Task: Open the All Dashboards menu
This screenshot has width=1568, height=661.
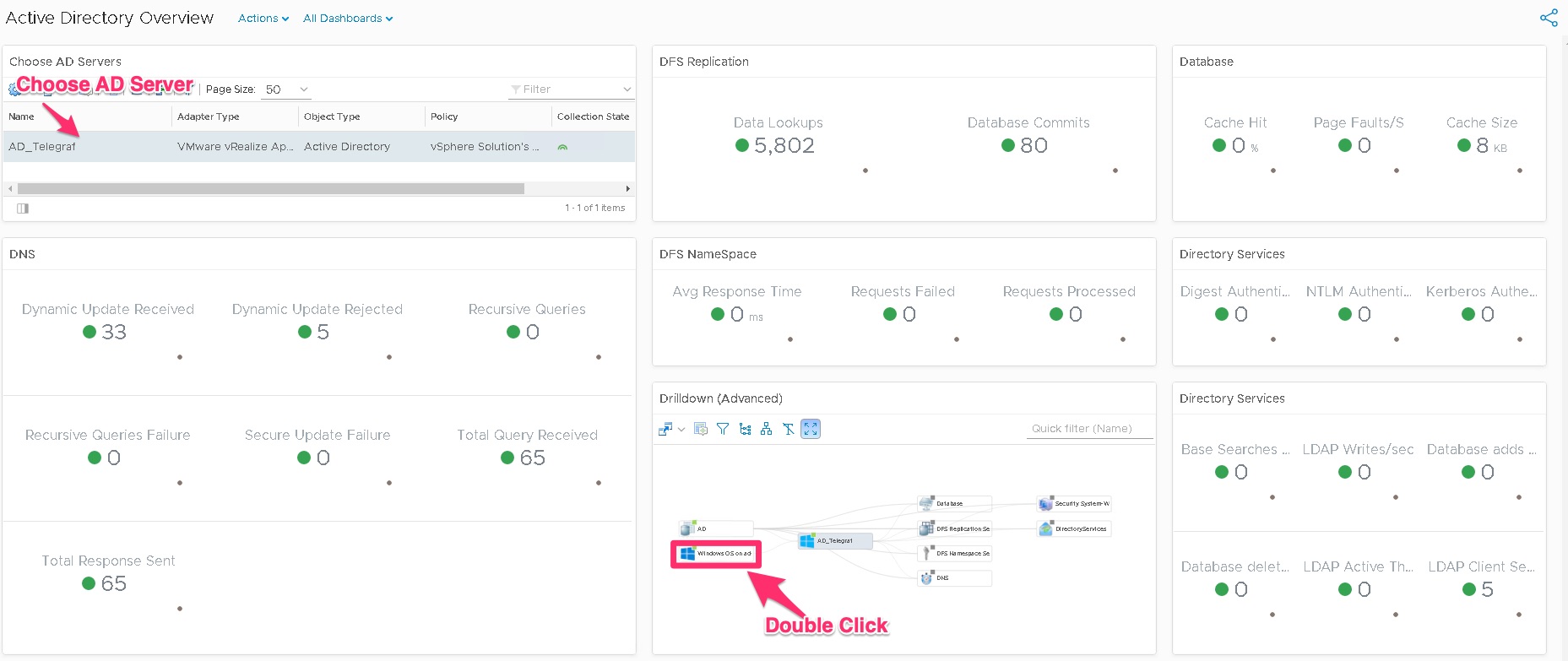Action: point(347,19)
